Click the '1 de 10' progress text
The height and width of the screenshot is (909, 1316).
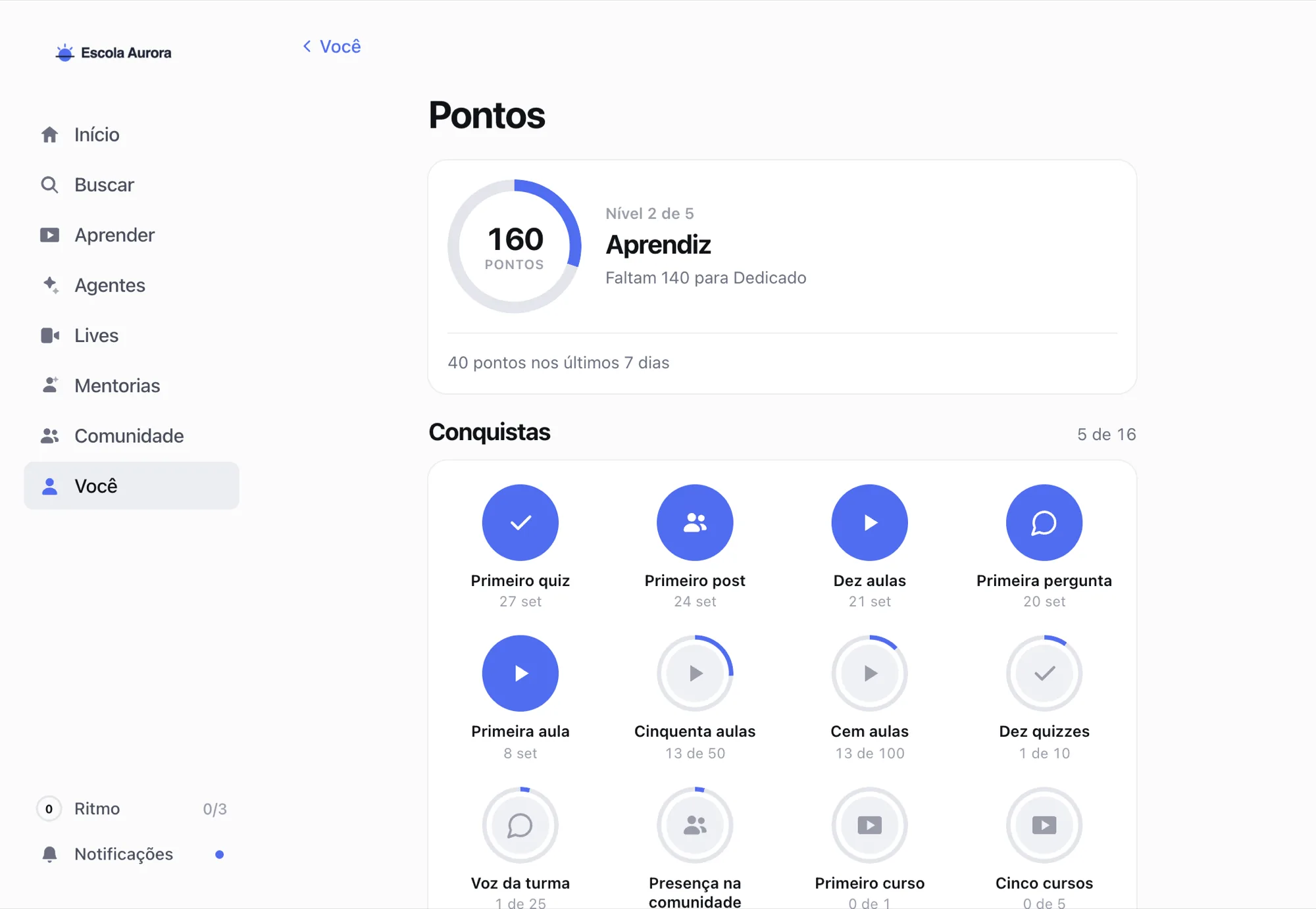point(1044,753)
